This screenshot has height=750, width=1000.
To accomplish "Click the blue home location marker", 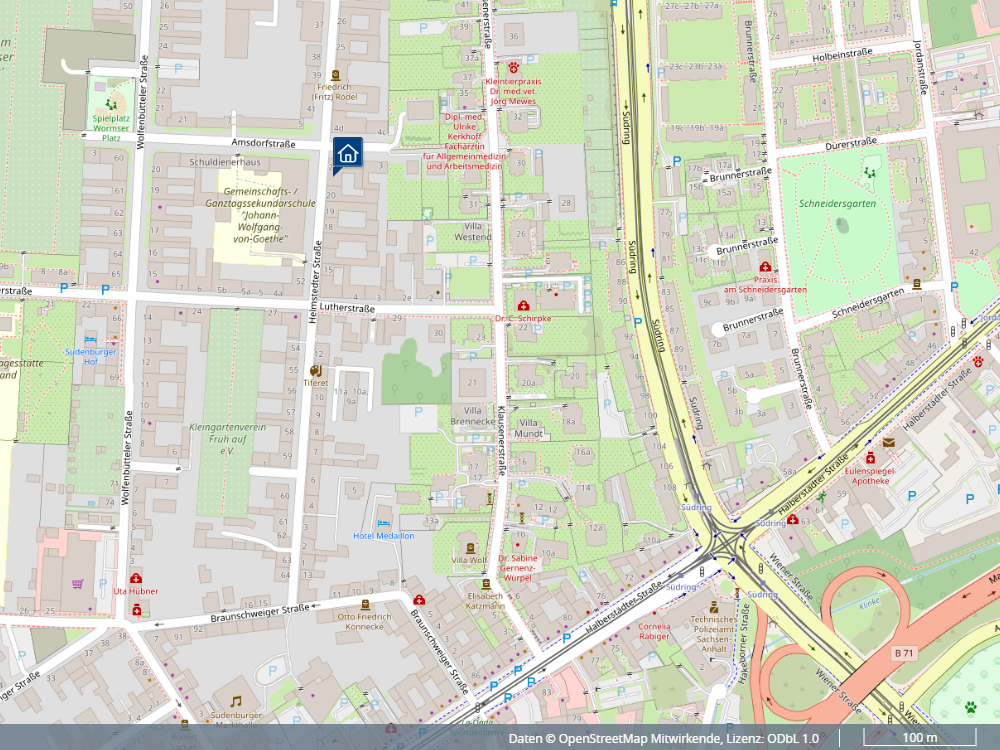I will [347, 153].
